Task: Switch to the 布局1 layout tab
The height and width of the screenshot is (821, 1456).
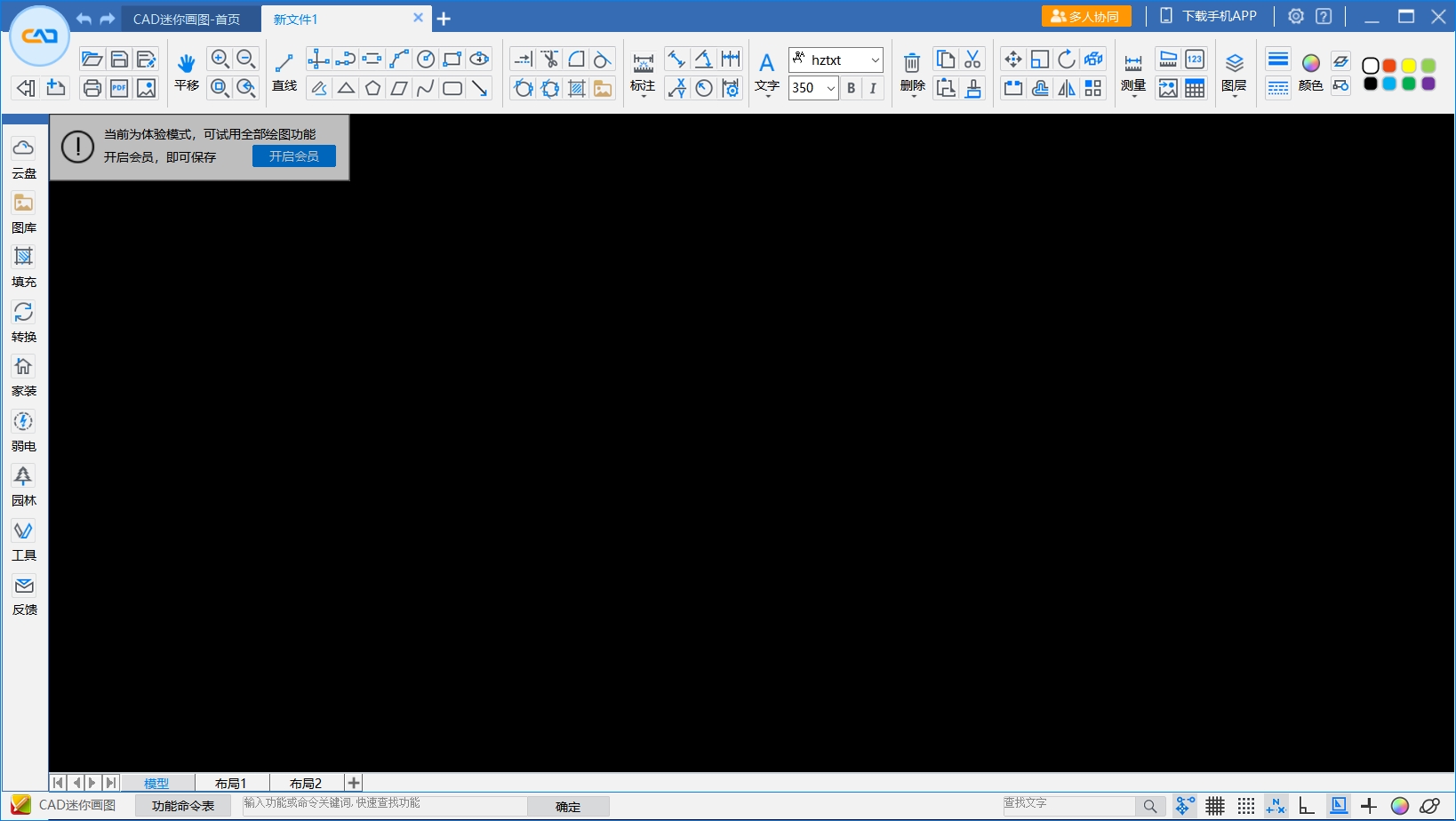Action: point(231,783)
